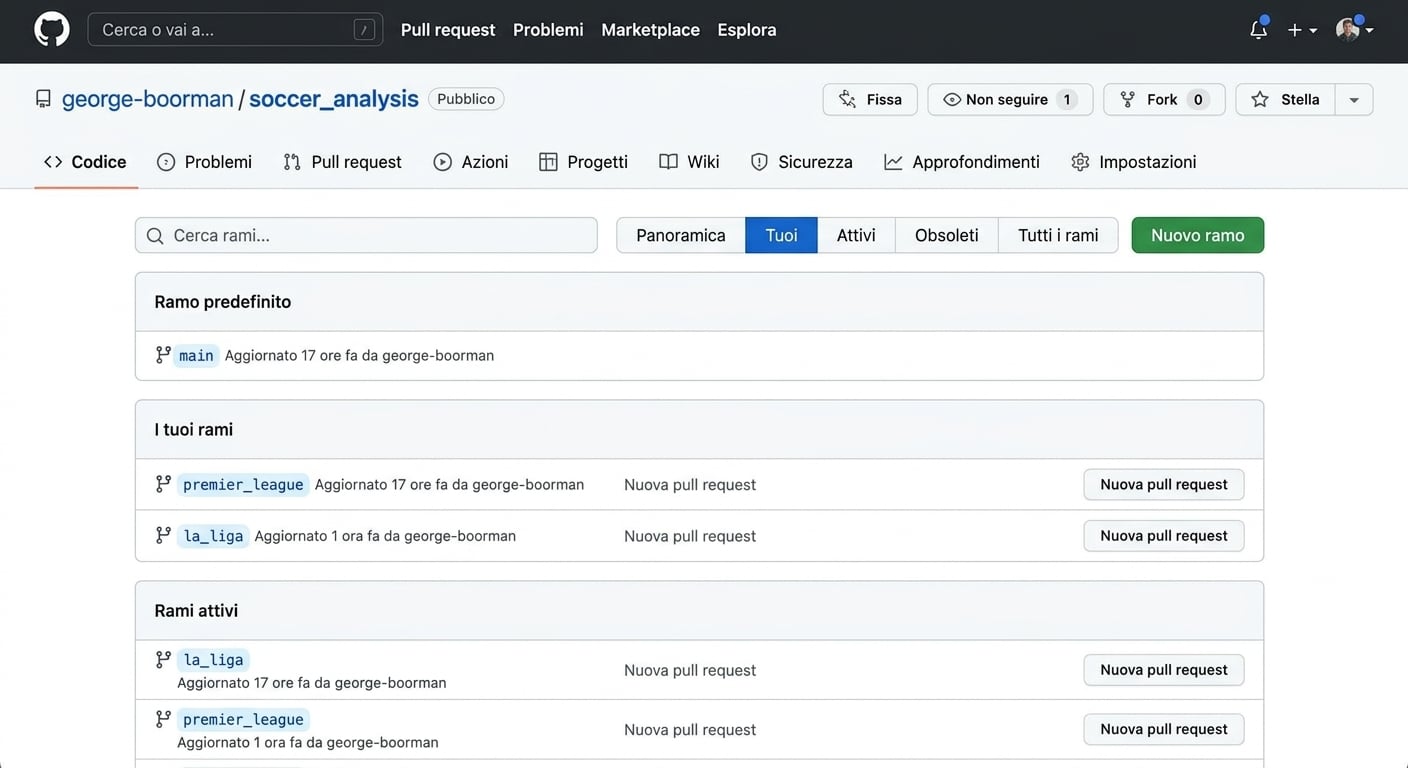Click the Non seguire button
Screen dimensions: 1408x768
click(1010, 99)
